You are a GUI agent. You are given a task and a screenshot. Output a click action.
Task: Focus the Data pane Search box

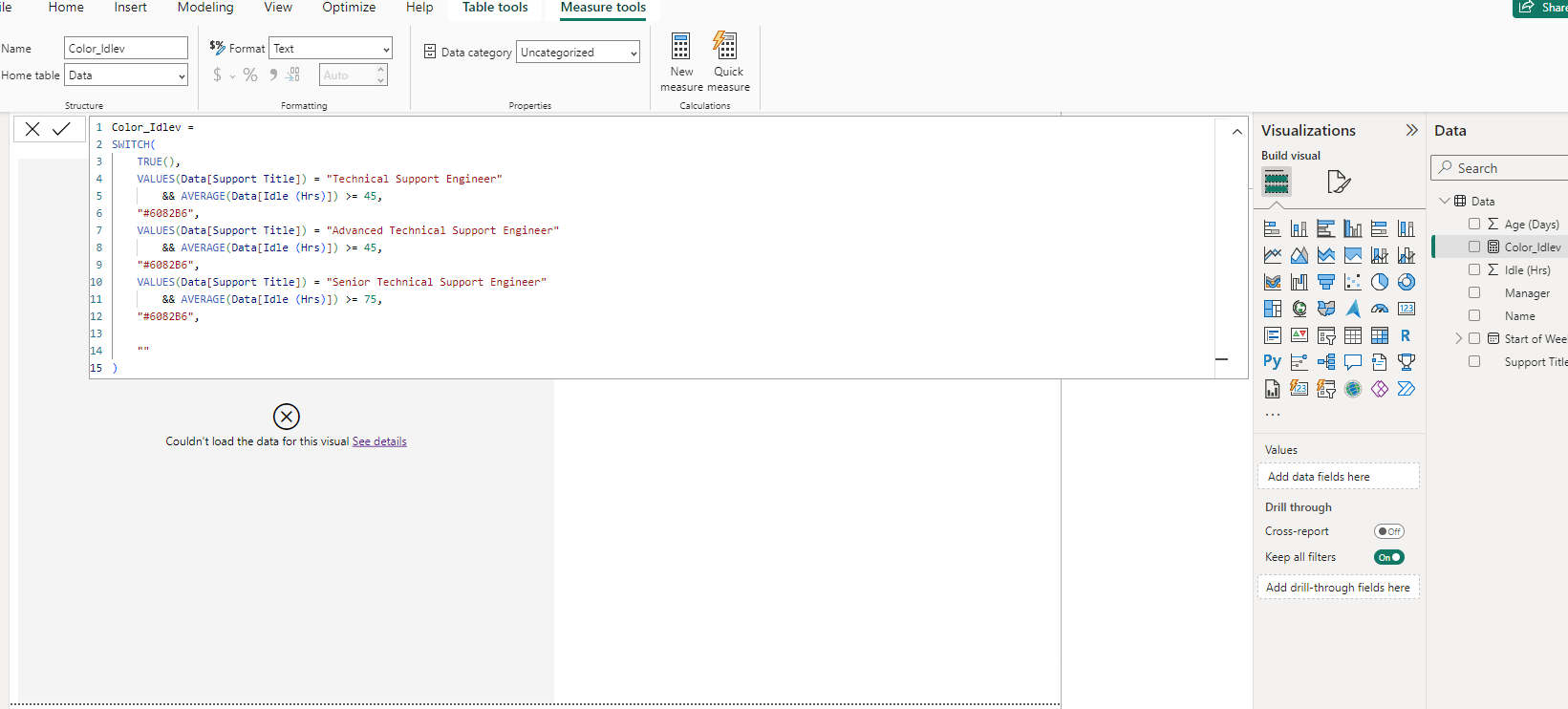(x=1500, y=168)
